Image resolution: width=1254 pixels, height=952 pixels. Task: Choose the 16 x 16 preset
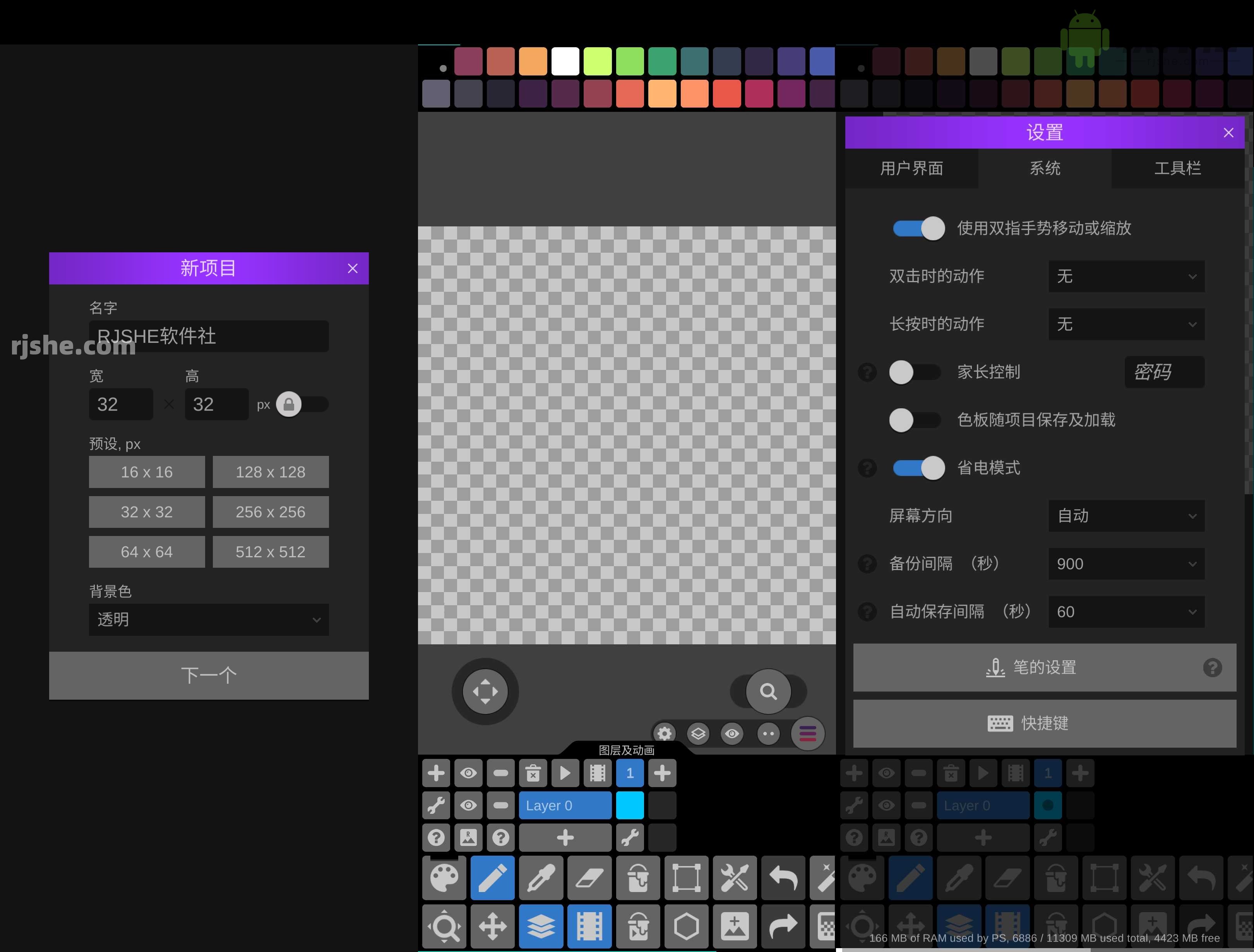pos(147,472)
